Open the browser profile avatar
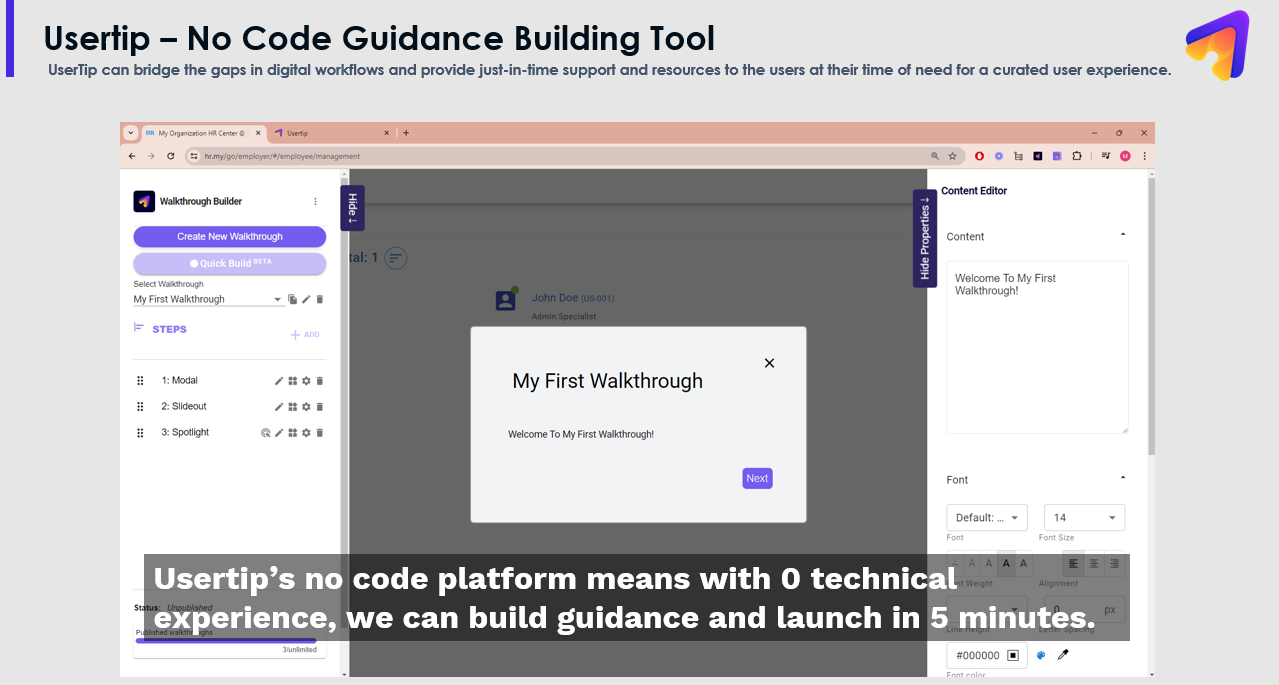Viewport: 1279px width, 685px height. pos(1125,156)
